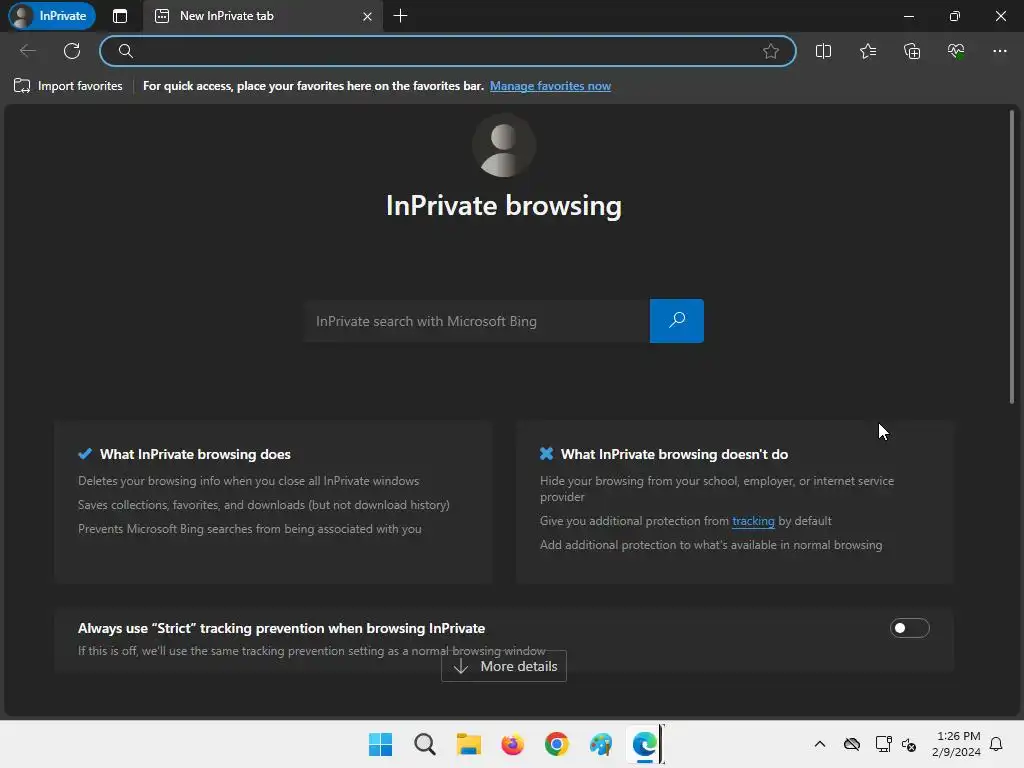This screenshot has width=1024, height=768.
Task: Focus InPrivate search with Microsoft Bing box
Action: click(477, 321)
